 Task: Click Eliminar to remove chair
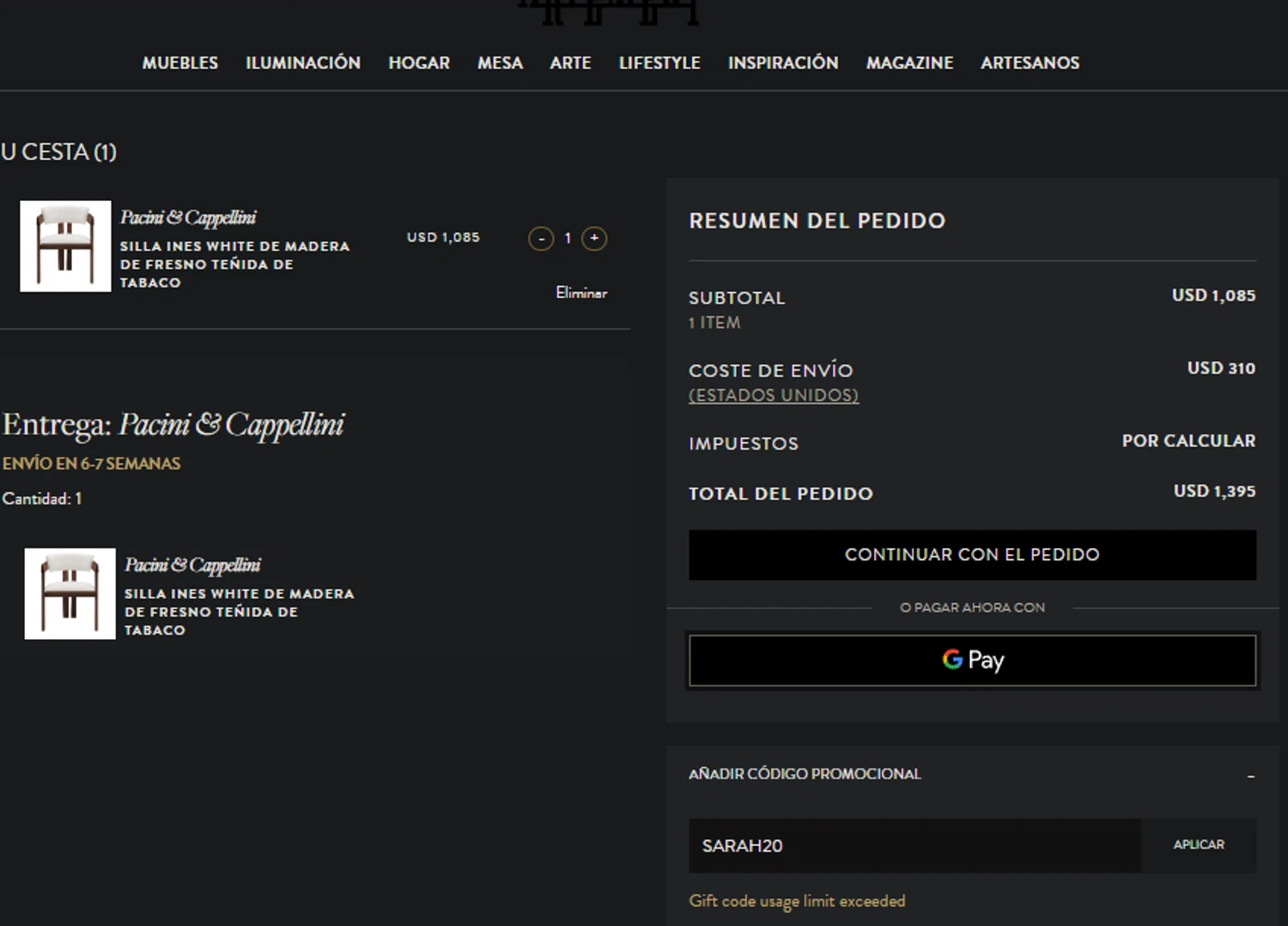[581, 293]
